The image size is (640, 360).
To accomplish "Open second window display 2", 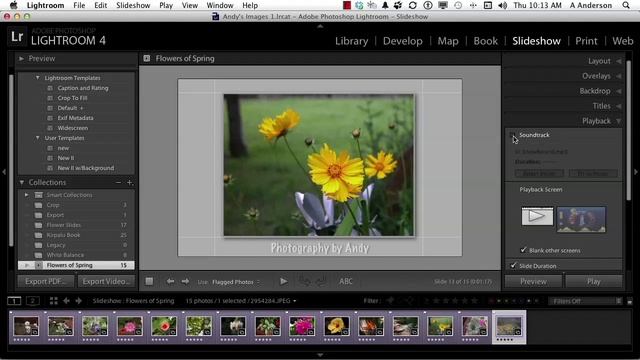I will pyautogui.click(x=33, y=301).
